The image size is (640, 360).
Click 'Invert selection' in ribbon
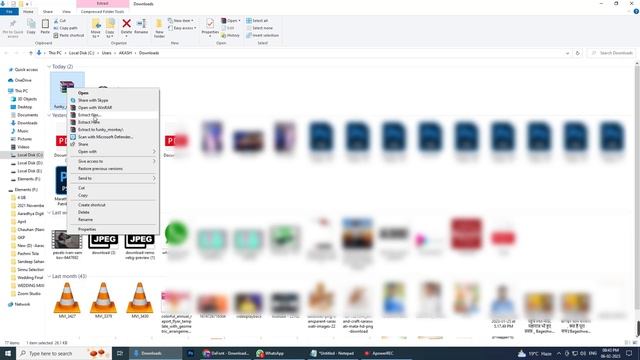tap(262, 36)
